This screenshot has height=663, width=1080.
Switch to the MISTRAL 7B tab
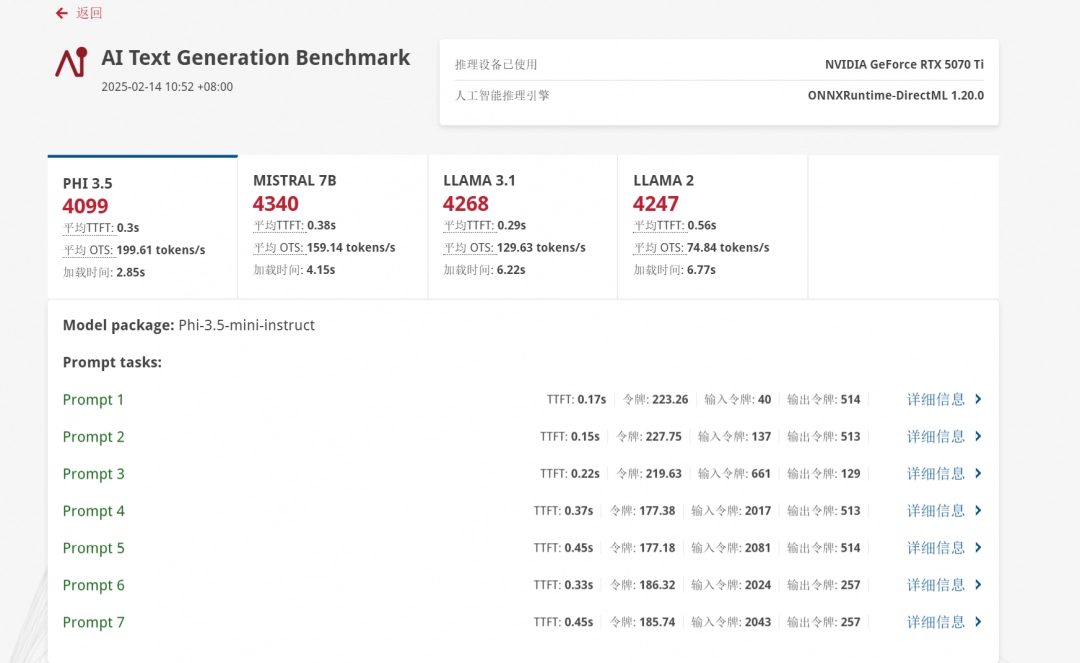333,227
